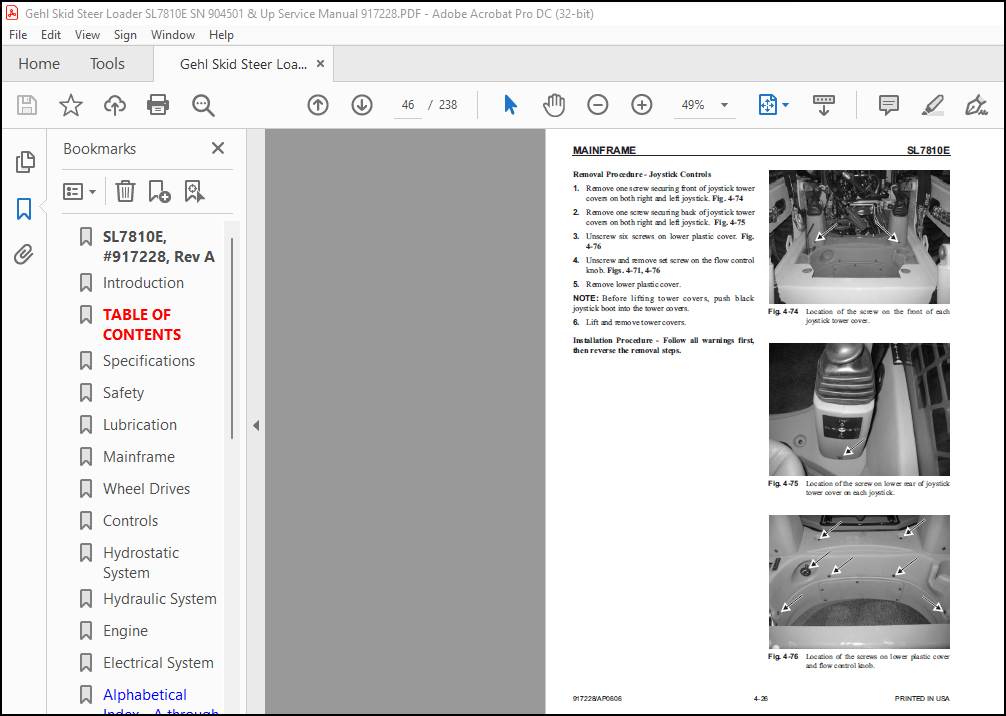Open the View menu

click(x=87, y=35)
